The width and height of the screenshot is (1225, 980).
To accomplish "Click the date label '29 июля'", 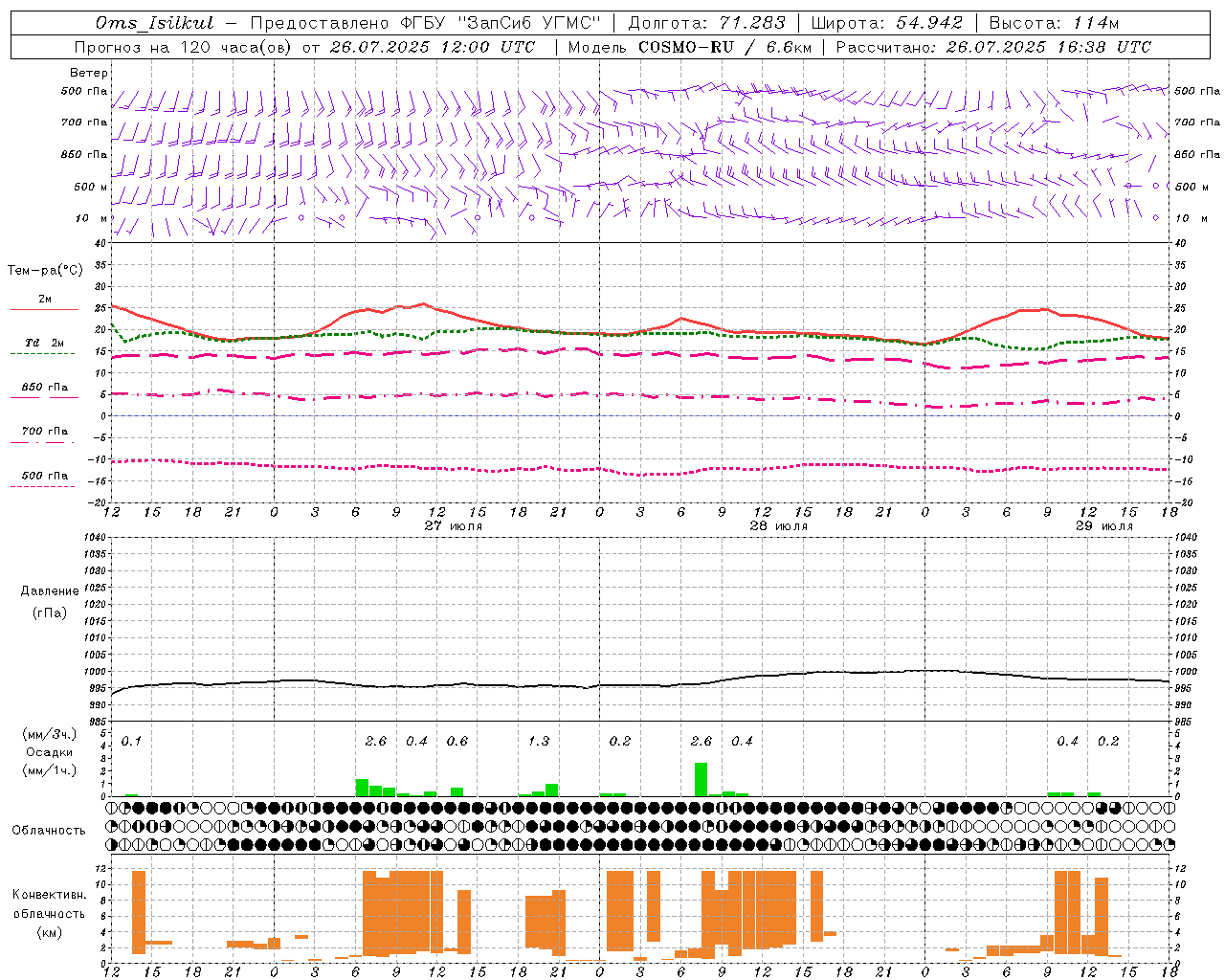I will pyautogui.click(x=1104, y=526).
